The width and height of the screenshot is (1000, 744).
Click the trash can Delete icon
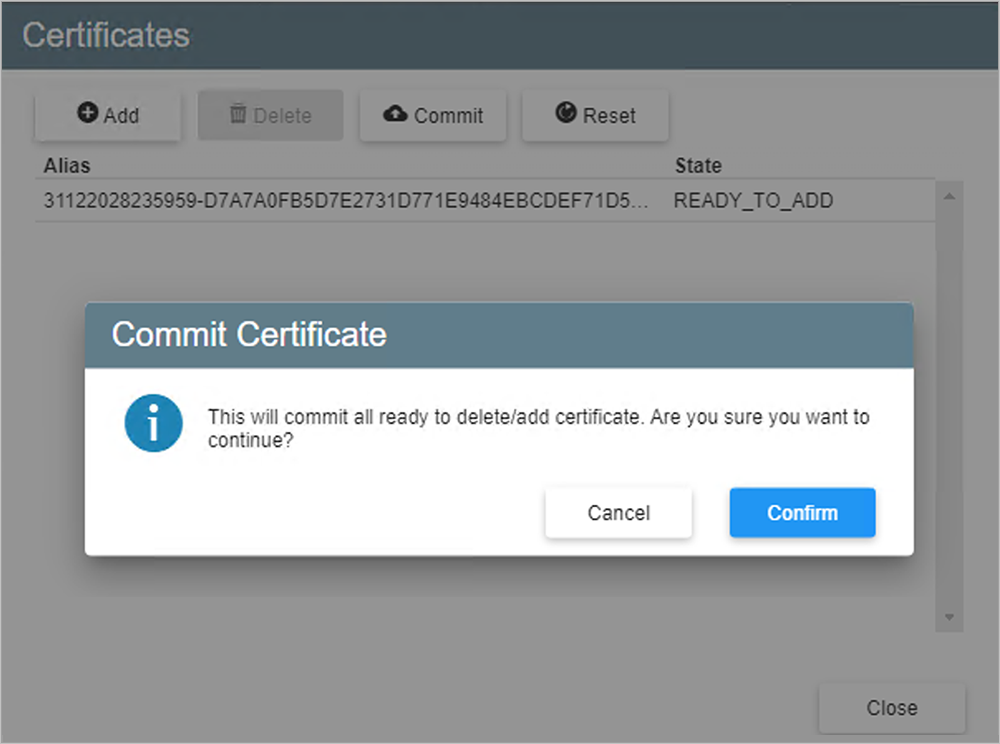pos(238,114)
